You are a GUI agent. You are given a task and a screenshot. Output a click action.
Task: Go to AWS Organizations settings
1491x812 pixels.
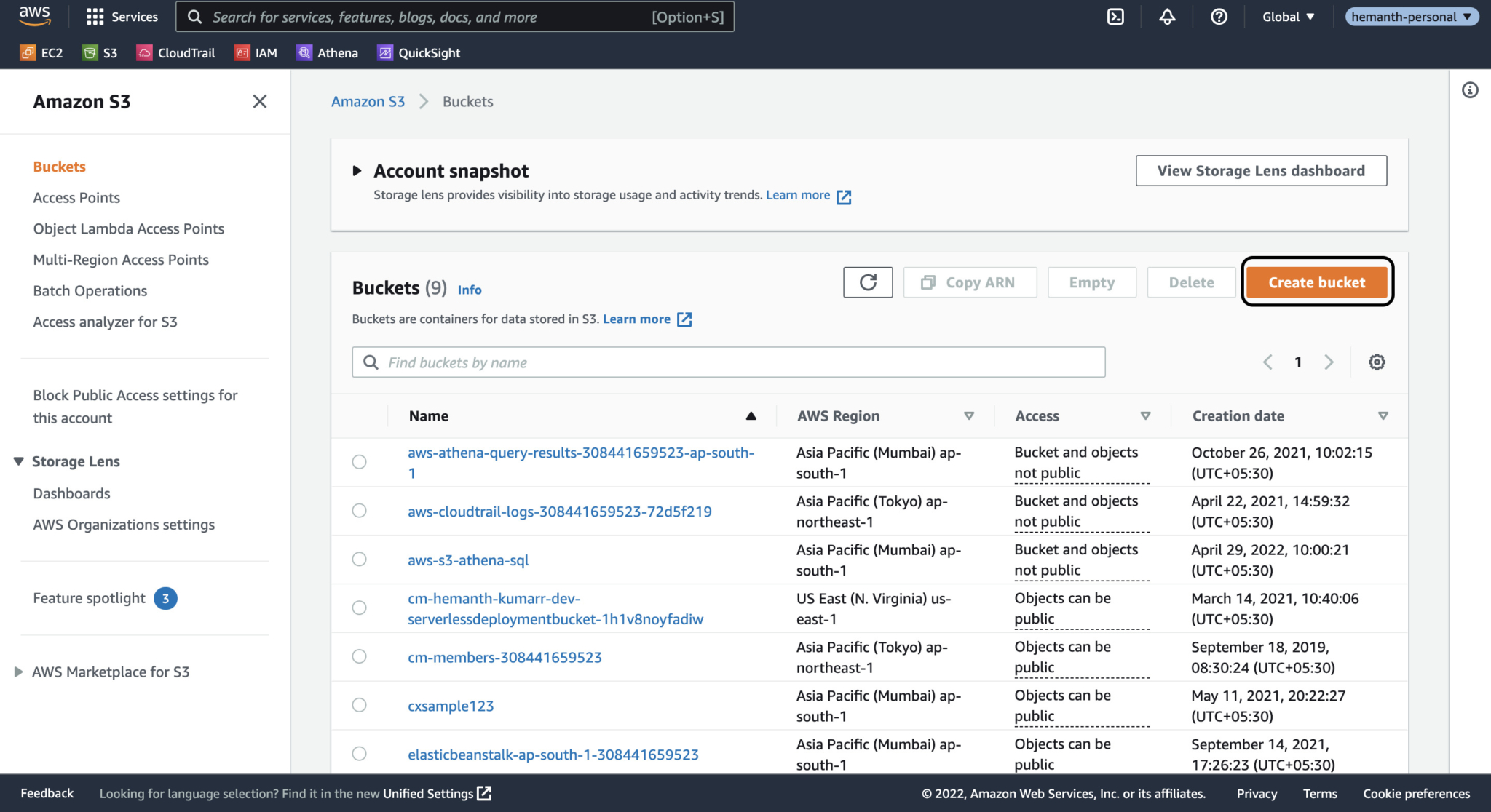click(124, 524)
